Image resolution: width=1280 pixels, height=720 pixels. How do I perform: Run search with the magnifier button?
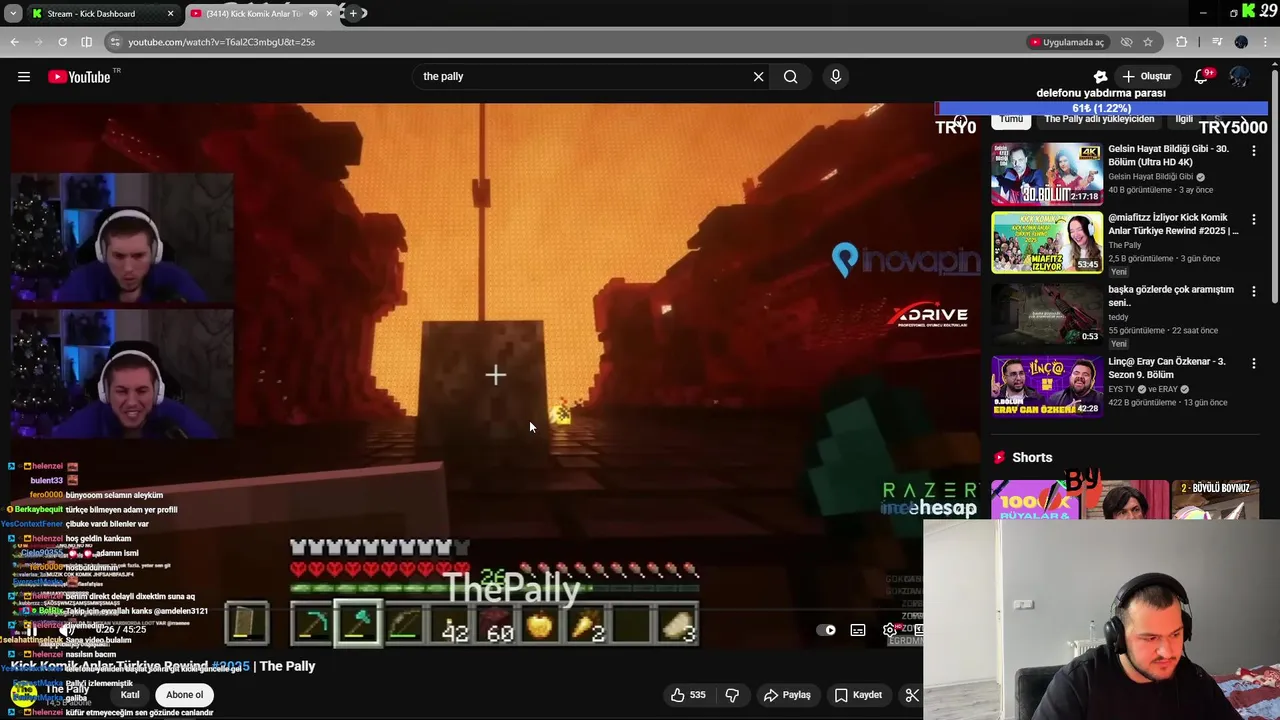pos(790,77)
